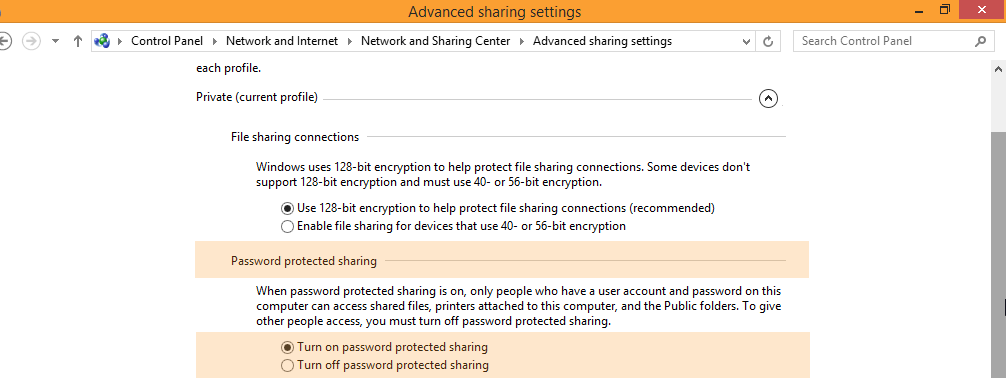The image size is (1006, 378).
Task: Expand chevron after Network and Internet breadcrumb
Action: click(x=350, y=41)
